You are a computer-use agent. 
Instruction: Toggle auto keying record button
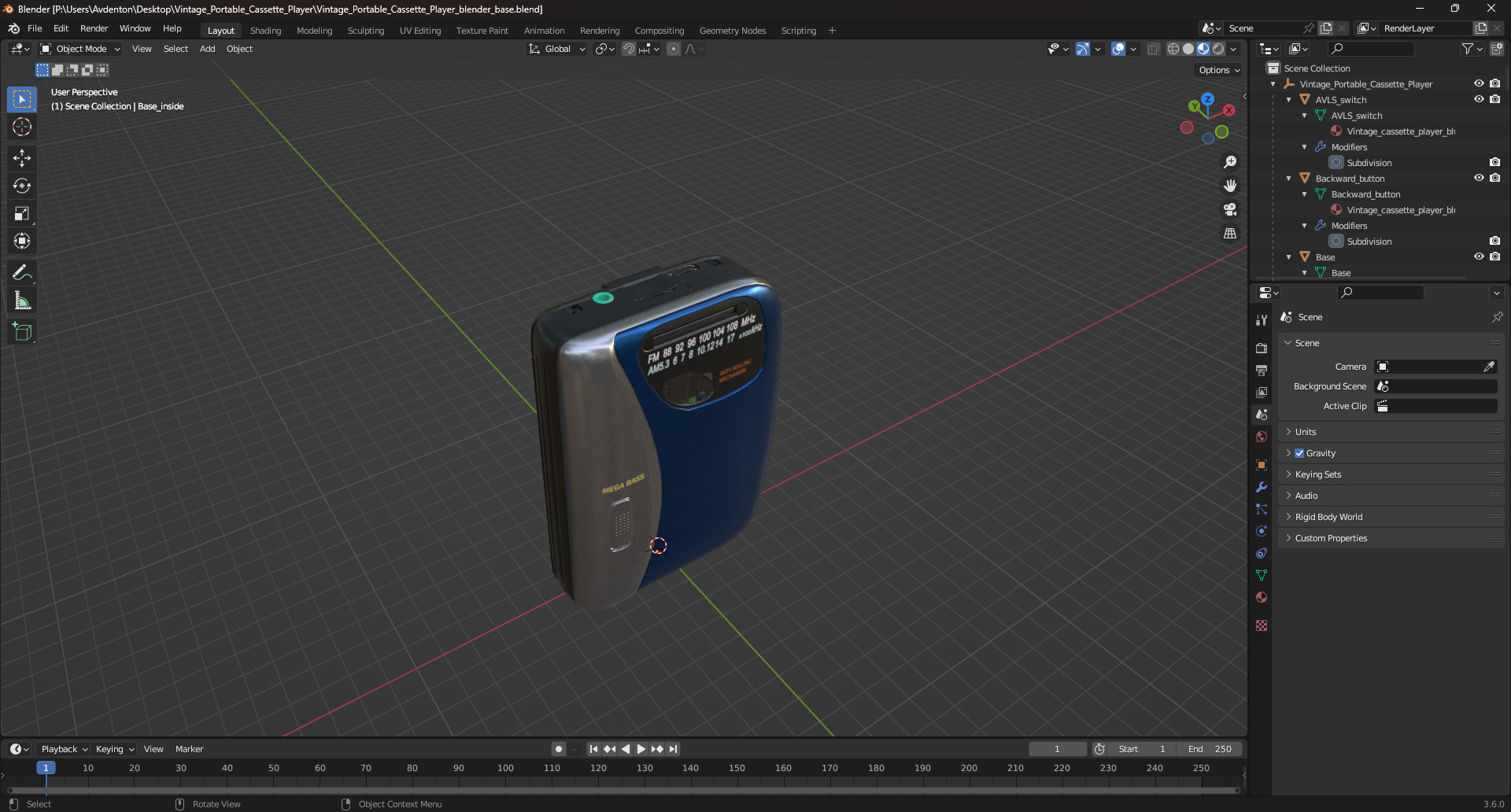point(559,749)
